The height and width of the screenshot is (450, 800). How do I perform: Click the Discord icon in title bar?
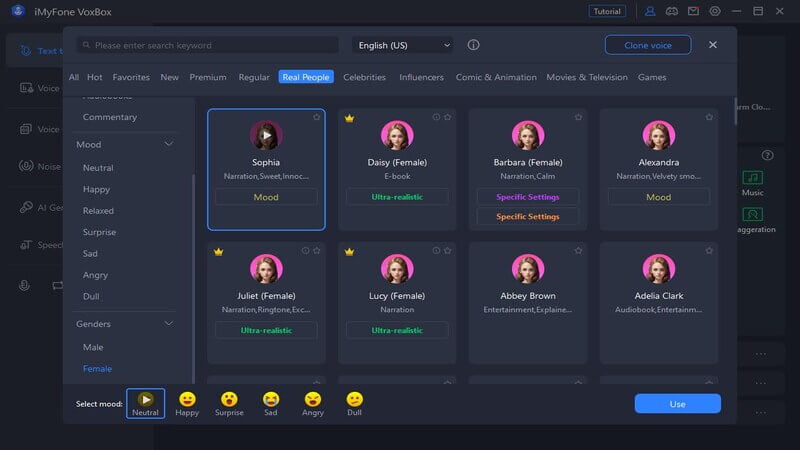tap(672, 11)
